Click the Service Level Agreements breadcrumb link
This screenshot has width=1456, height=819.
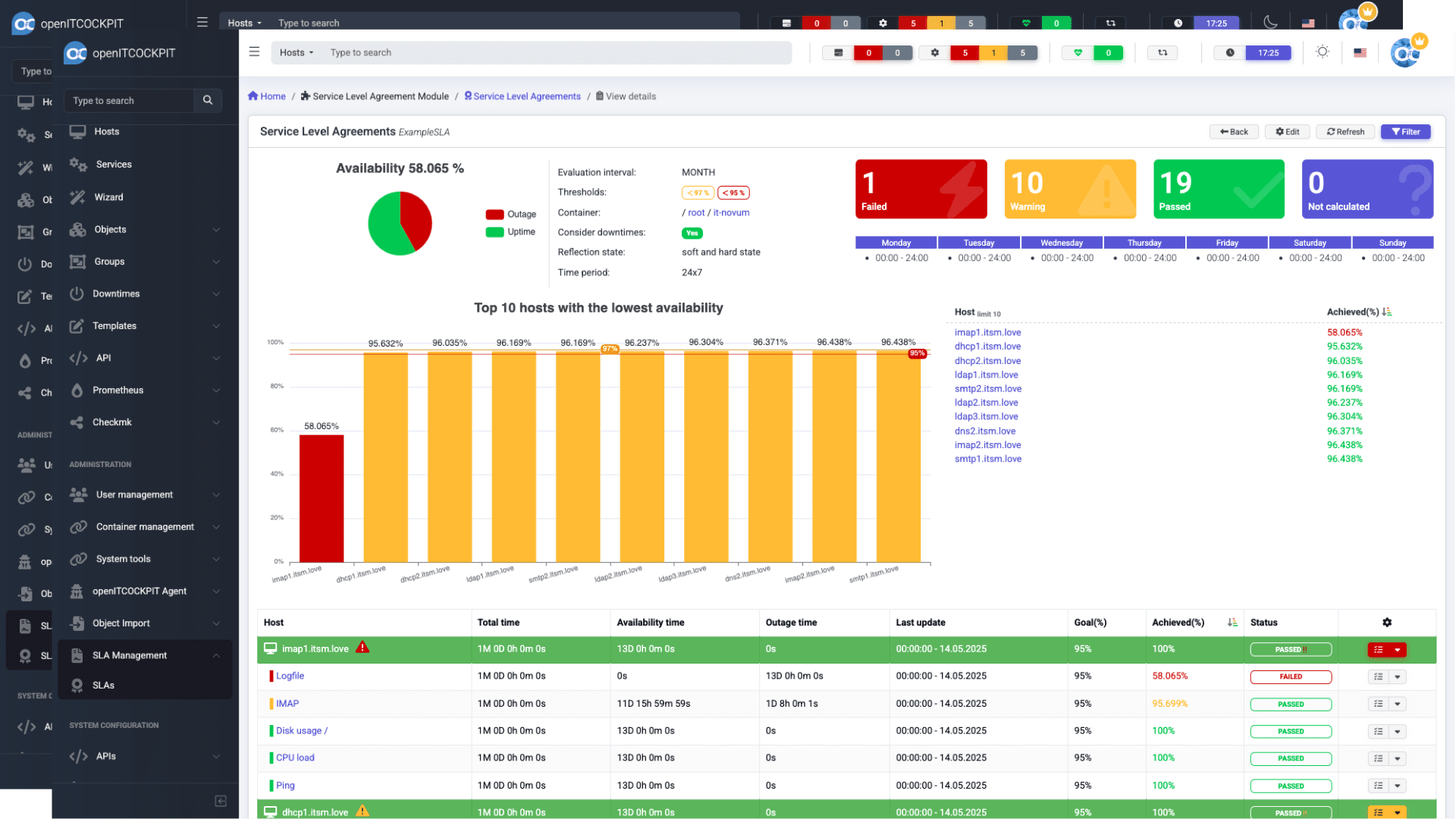(x=527, y=96)
